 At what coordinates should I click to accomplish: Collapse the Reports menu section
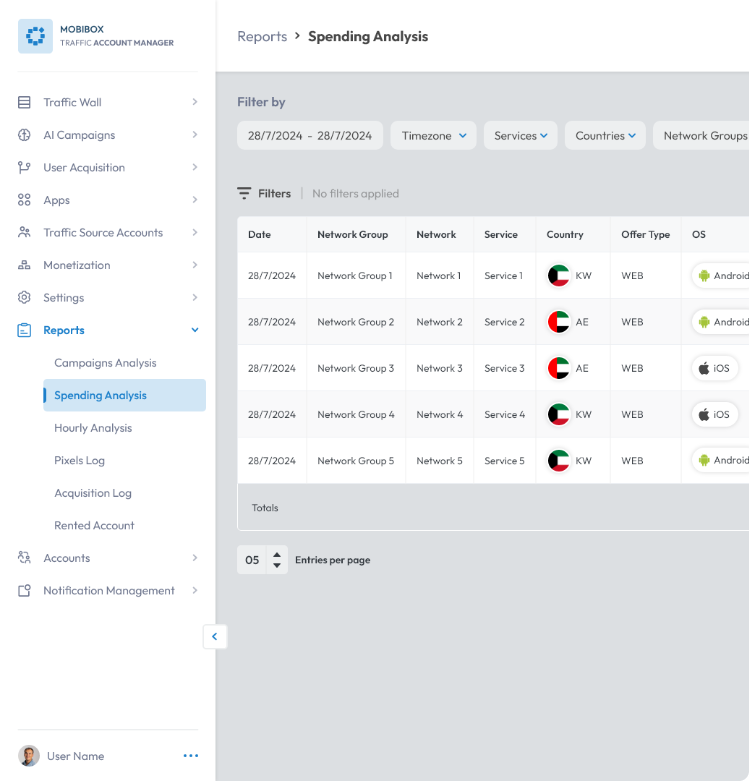coord(195,330)
